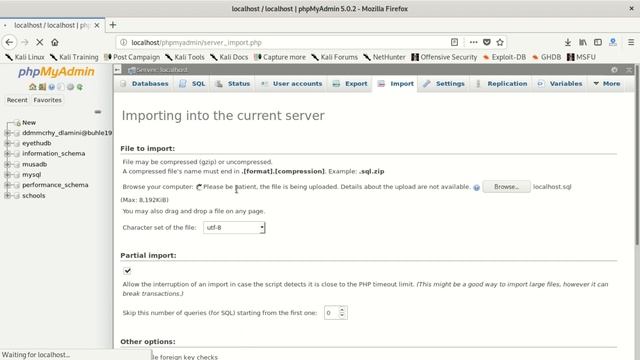Viewport: 640px width, 360px height.
Task: Open page settings gear at top right
Action: coord(614,70)
